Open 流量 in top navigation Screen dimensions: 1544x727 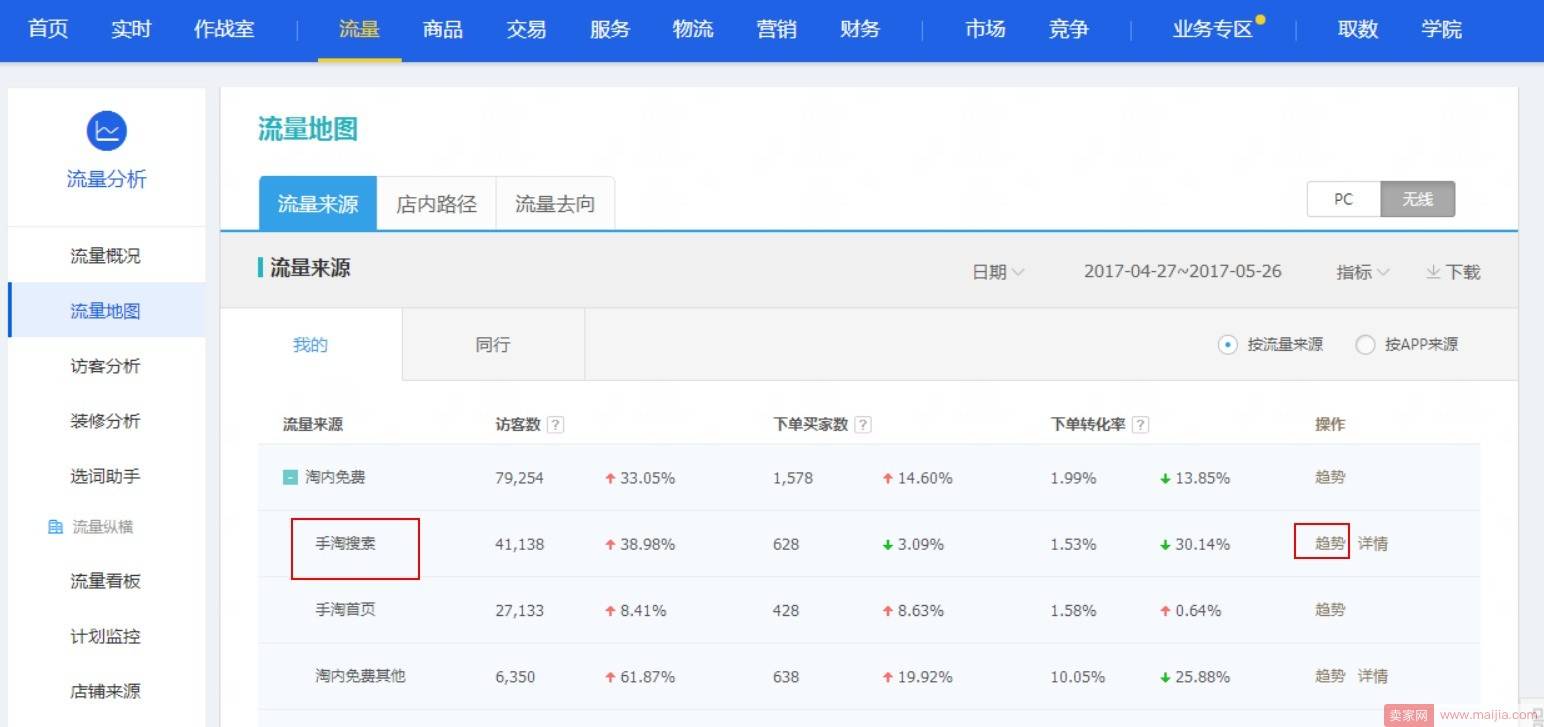(x=359, y=29)
